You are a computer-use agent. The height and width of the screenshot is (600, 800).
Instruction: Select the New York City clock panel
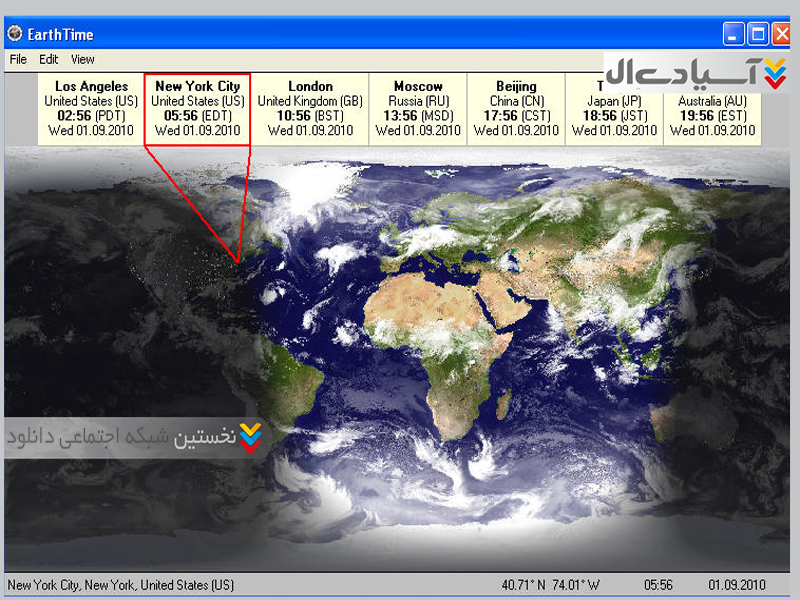click(x=197, y=109)
